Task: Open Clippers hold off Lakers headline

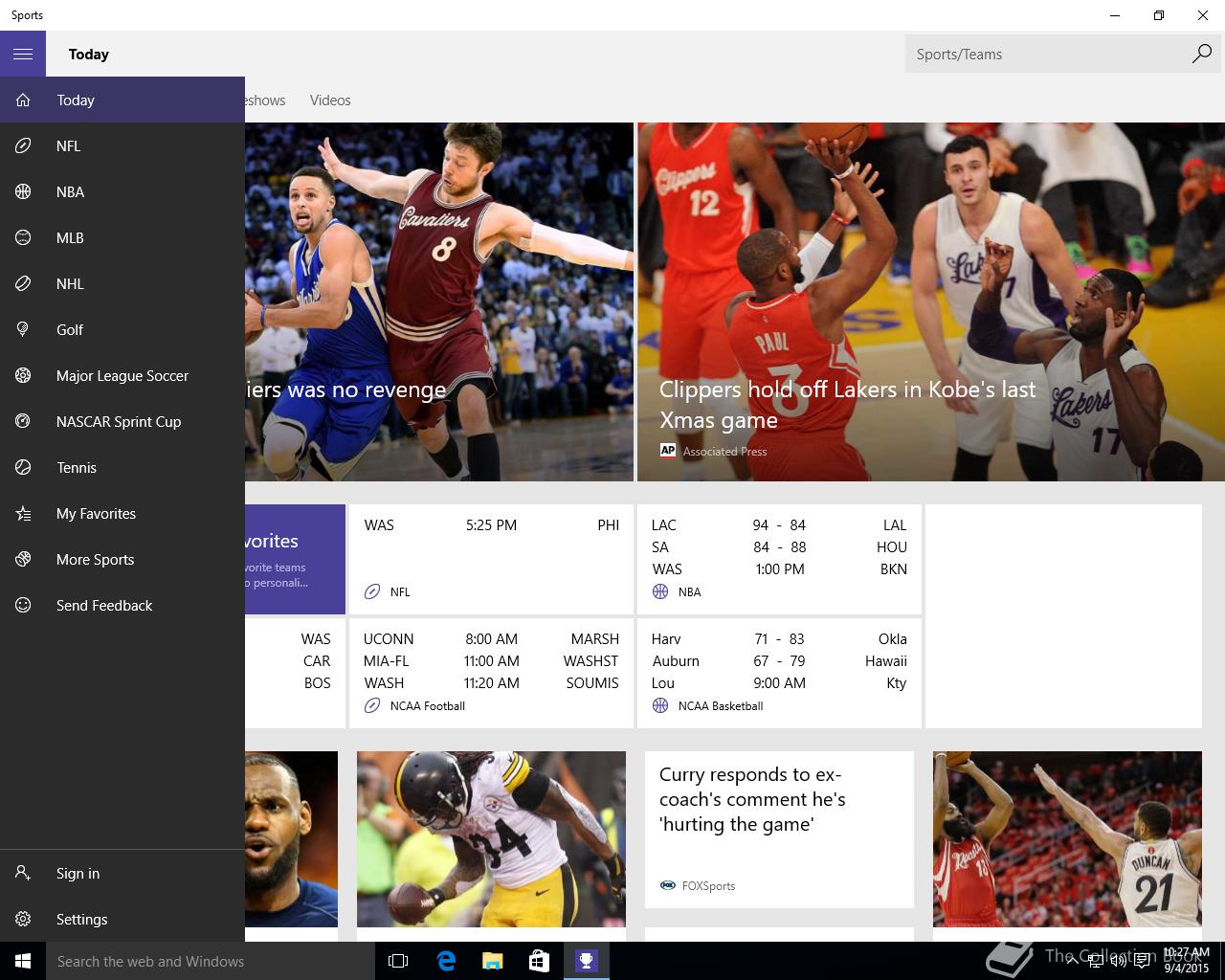Action: 847,405
